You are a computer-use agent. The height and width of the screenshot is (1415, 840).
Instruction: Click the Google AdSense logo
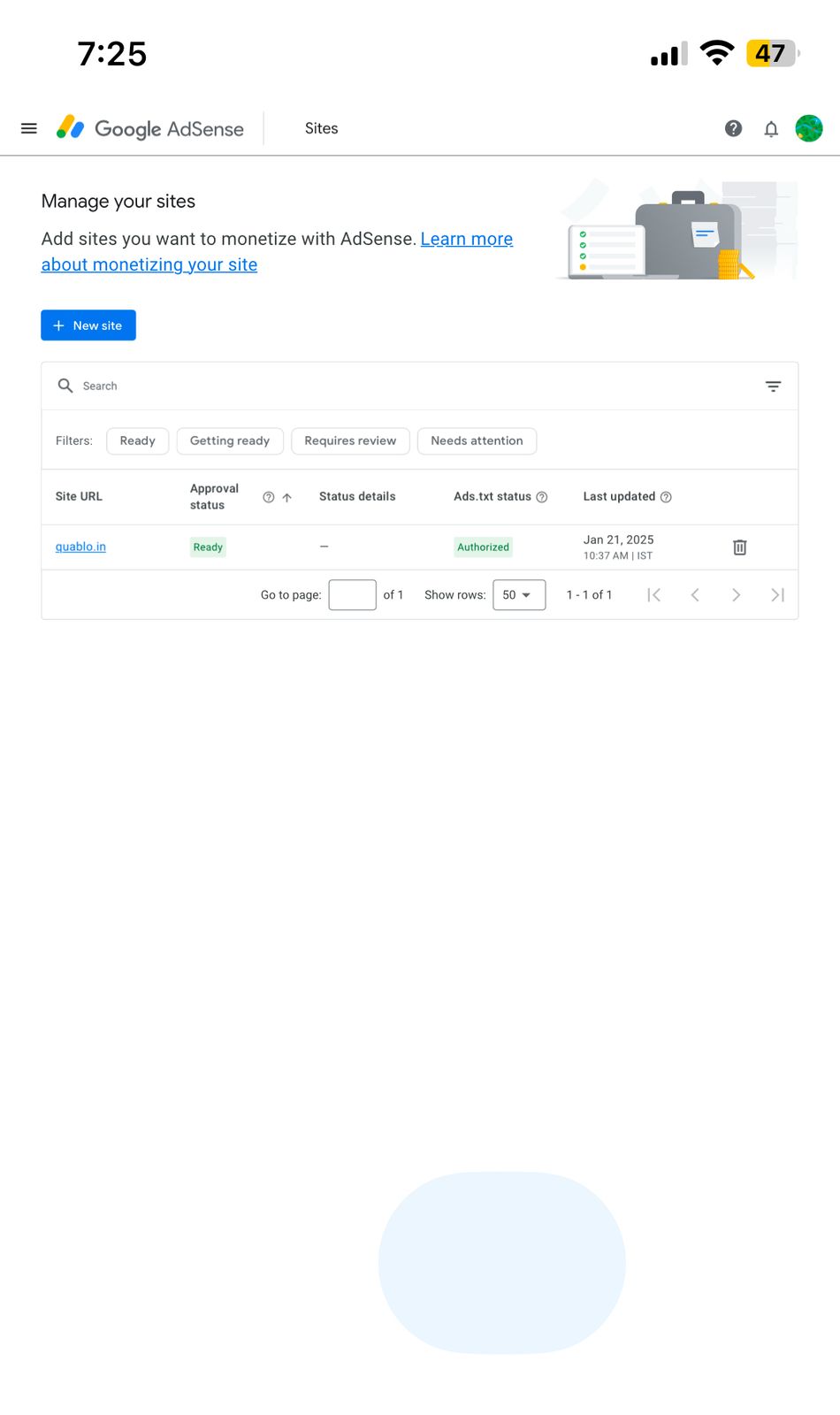point(149,128)
